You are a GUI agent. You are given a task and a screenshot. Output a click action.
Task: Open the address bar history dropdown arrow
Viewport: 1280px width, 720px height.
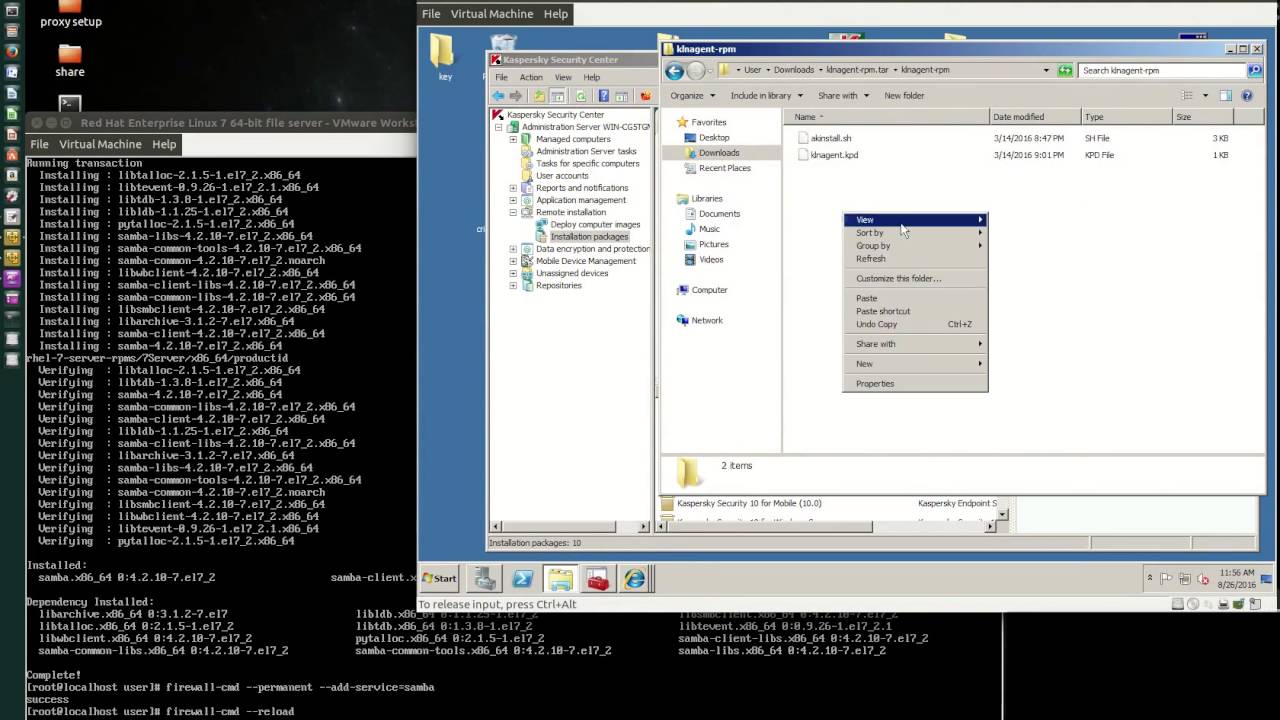point(1046,70)
